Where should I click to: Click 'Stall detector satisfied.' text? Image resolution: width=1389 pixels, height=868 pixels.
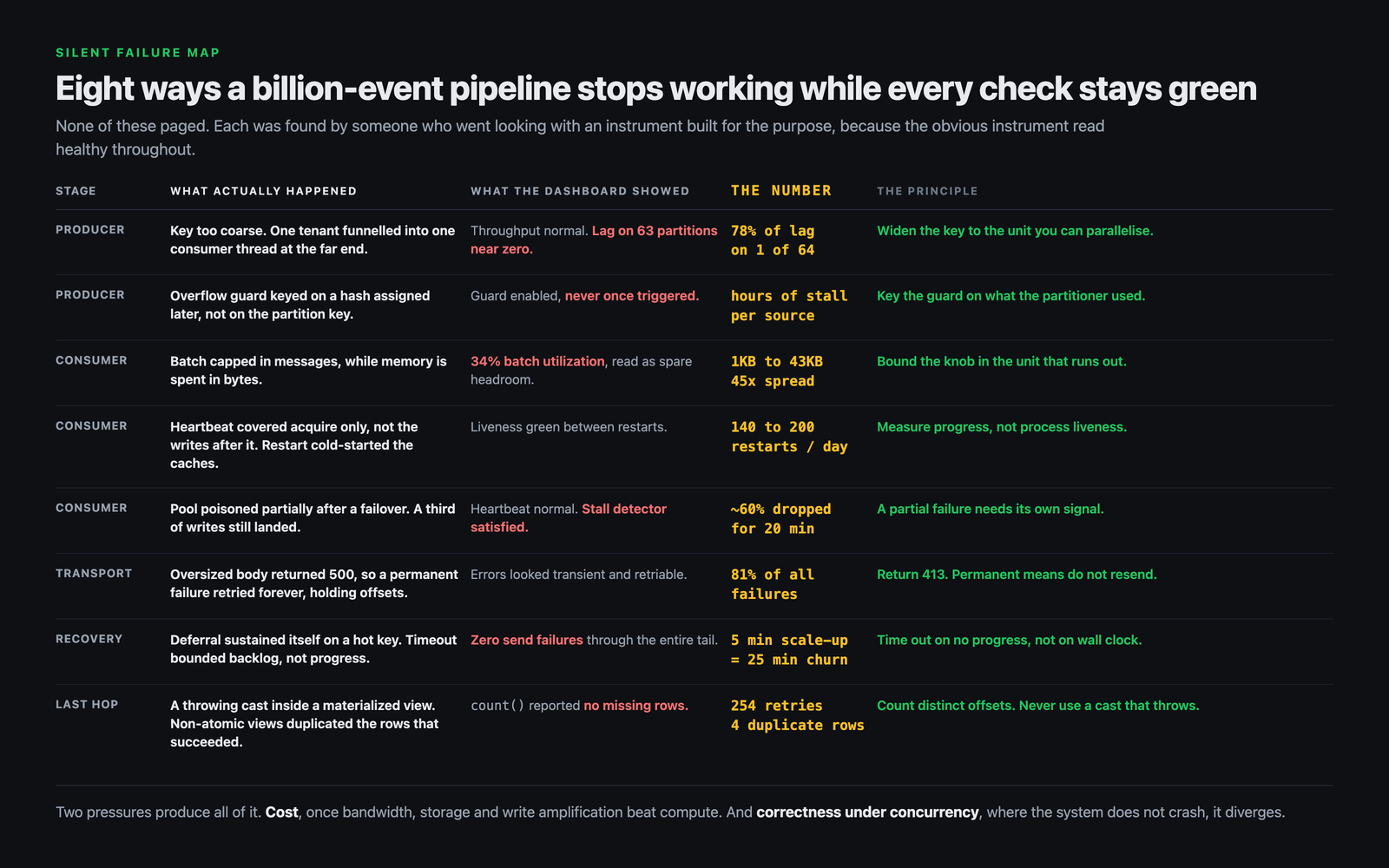pos(569,518)
